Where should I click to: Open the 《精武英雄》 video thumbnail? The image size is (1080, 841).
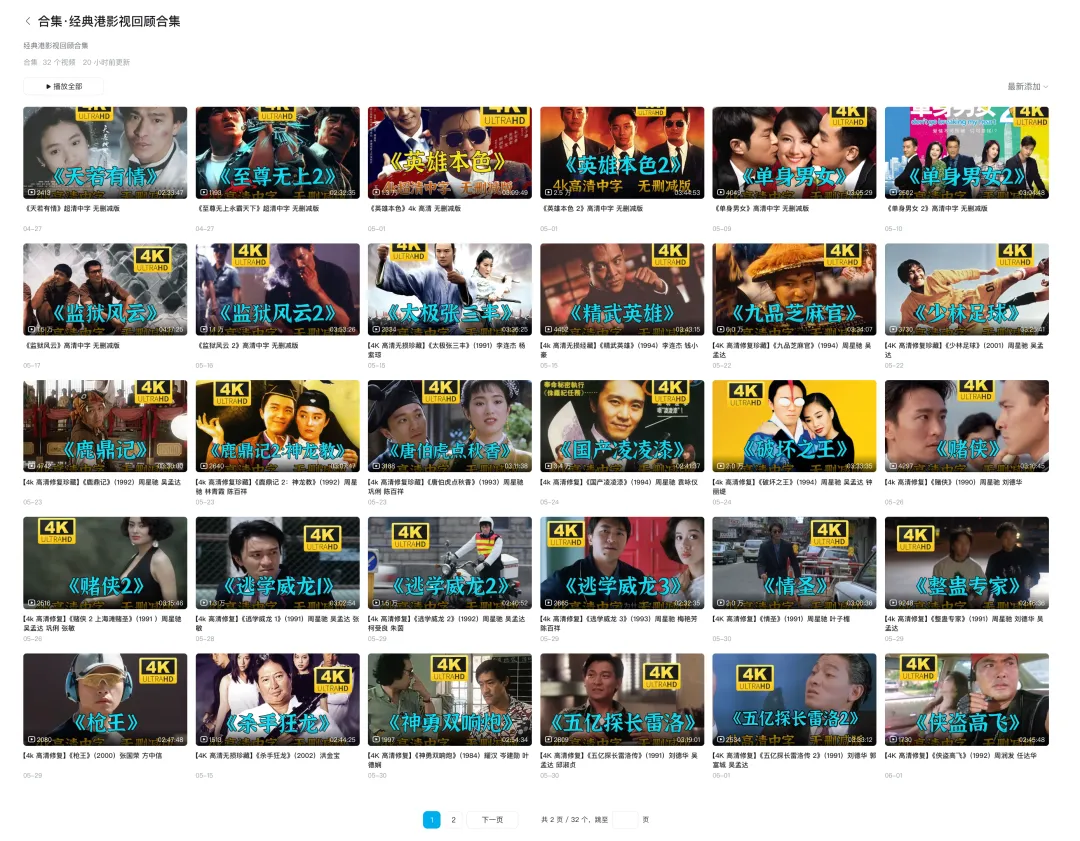pyautogui.click(x=622, y=289)
